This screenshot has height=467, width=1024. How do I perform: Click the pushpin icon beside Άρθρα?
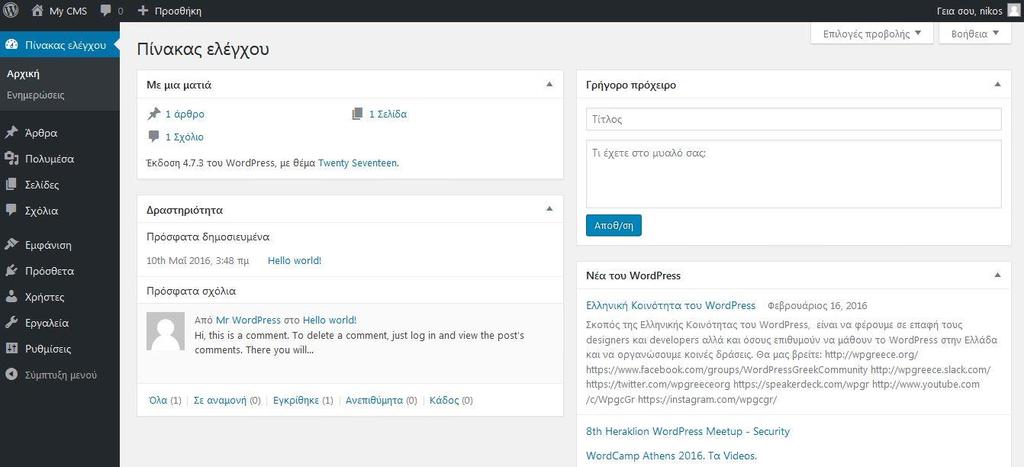pyautogui.click(x=10, y=133)
